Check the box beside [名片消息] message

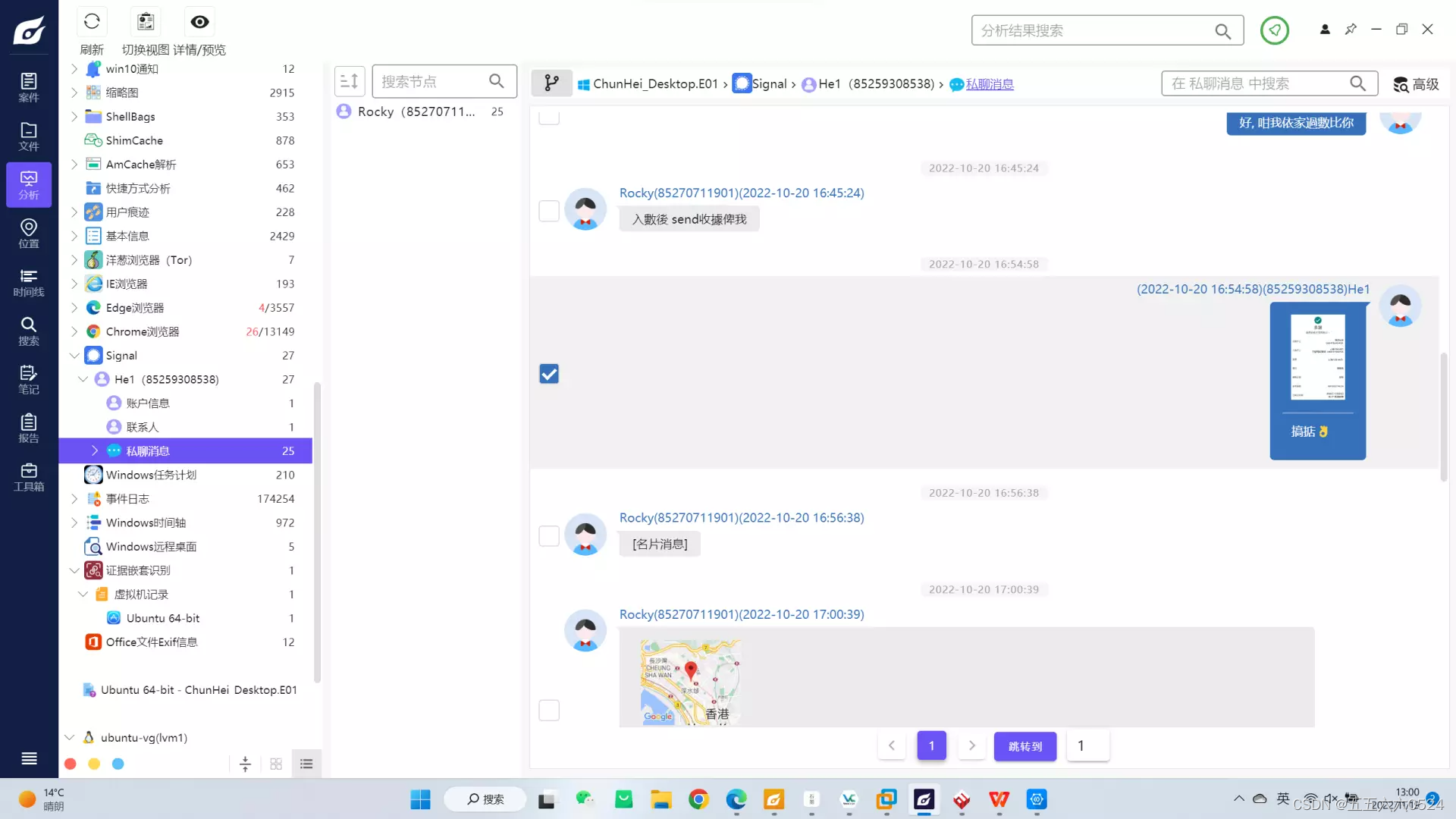pos(549,536)
